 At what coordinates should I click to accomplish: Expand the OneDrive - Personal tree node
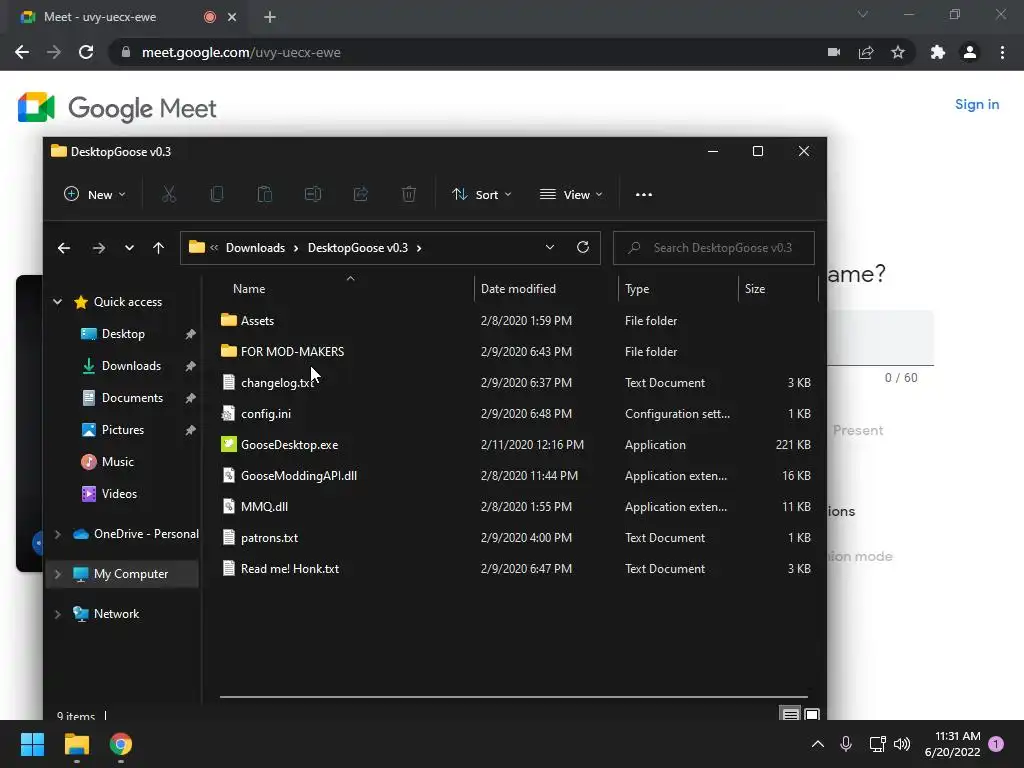coord(57,534)
